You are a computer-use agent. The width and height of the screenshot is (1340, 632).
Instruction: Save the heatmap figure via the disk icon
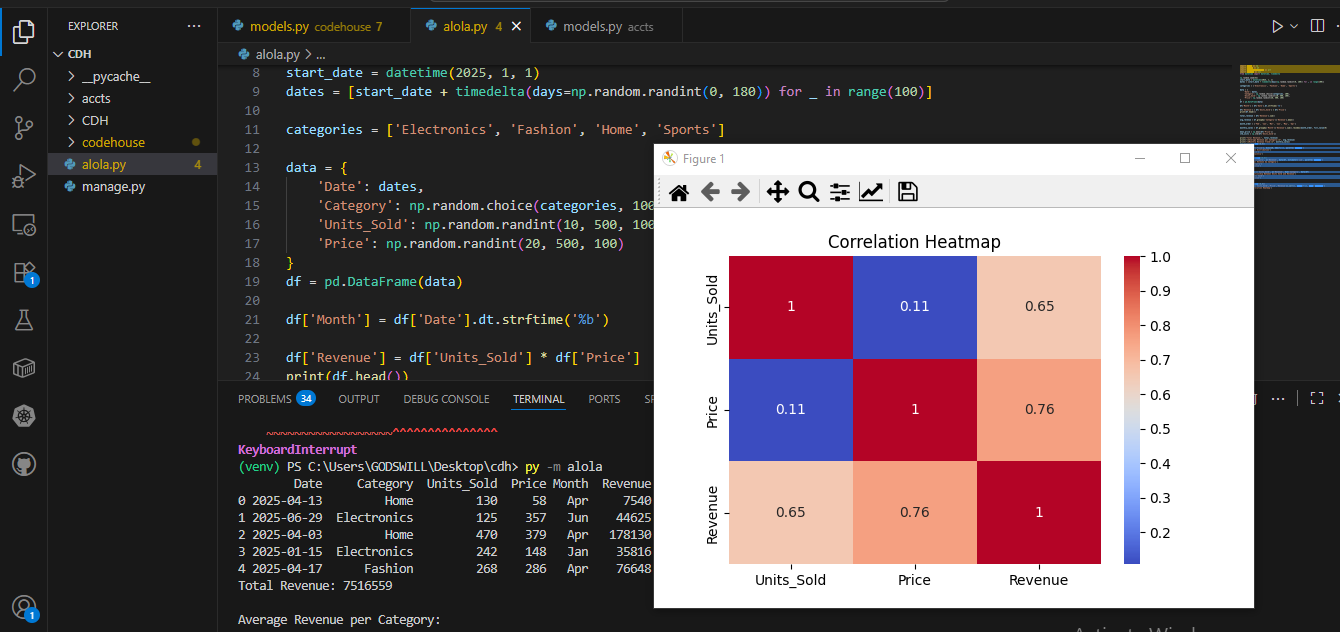[907, 191]
